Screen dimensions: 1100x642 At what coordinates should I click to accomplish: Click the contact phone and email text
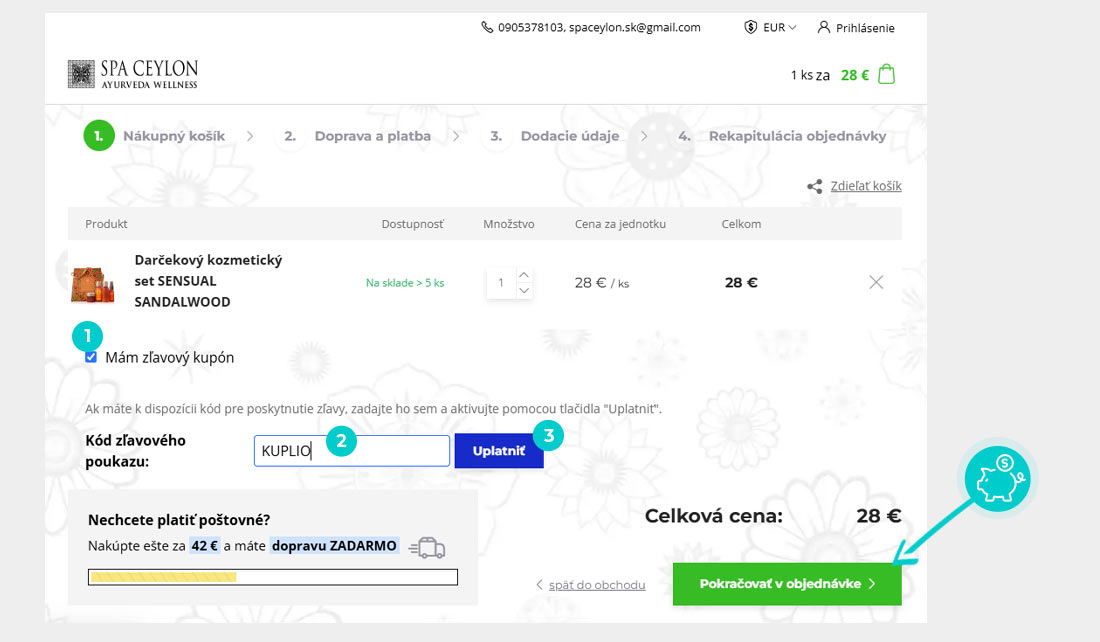tap(599, 27)
